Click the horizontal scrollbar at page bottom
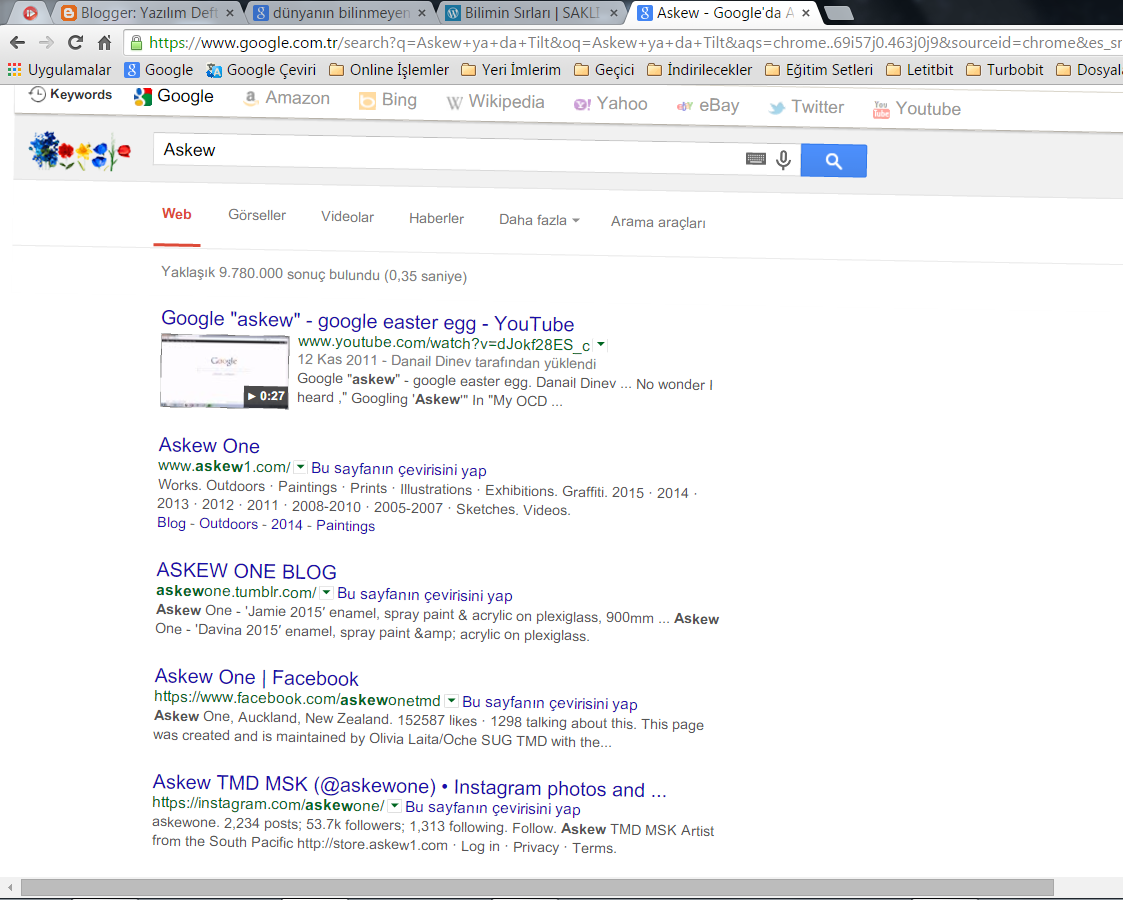The width and height of the screenshot is (1123, 900). pos(537,888)
